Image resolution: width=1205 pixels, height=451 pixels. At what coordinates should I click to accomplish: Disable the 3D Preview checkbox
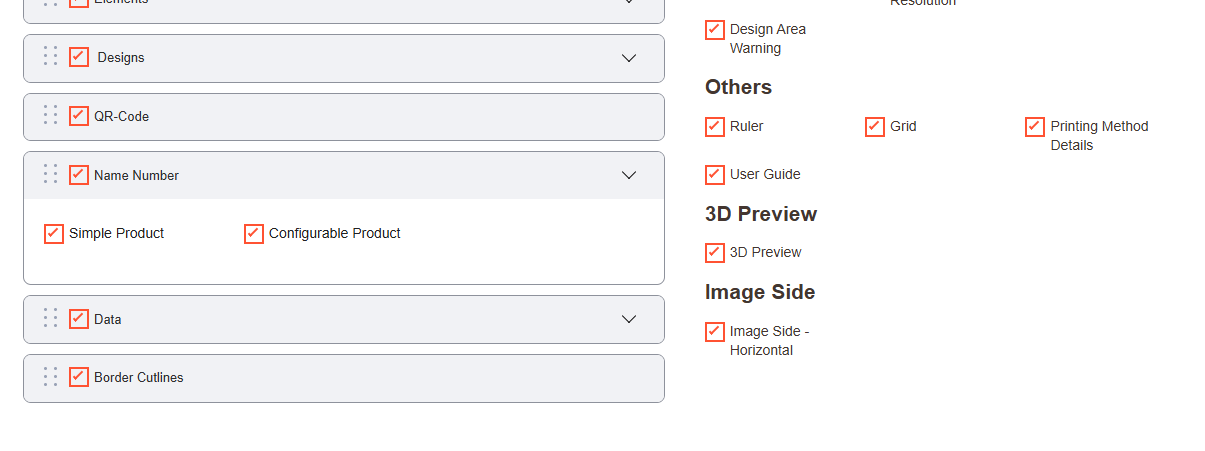point(715,253)
